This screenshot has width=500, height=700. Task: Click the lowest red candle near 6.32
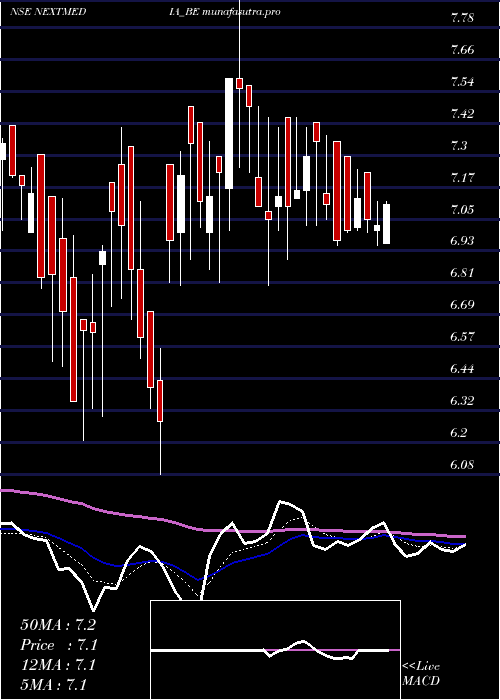click(160, 400)
